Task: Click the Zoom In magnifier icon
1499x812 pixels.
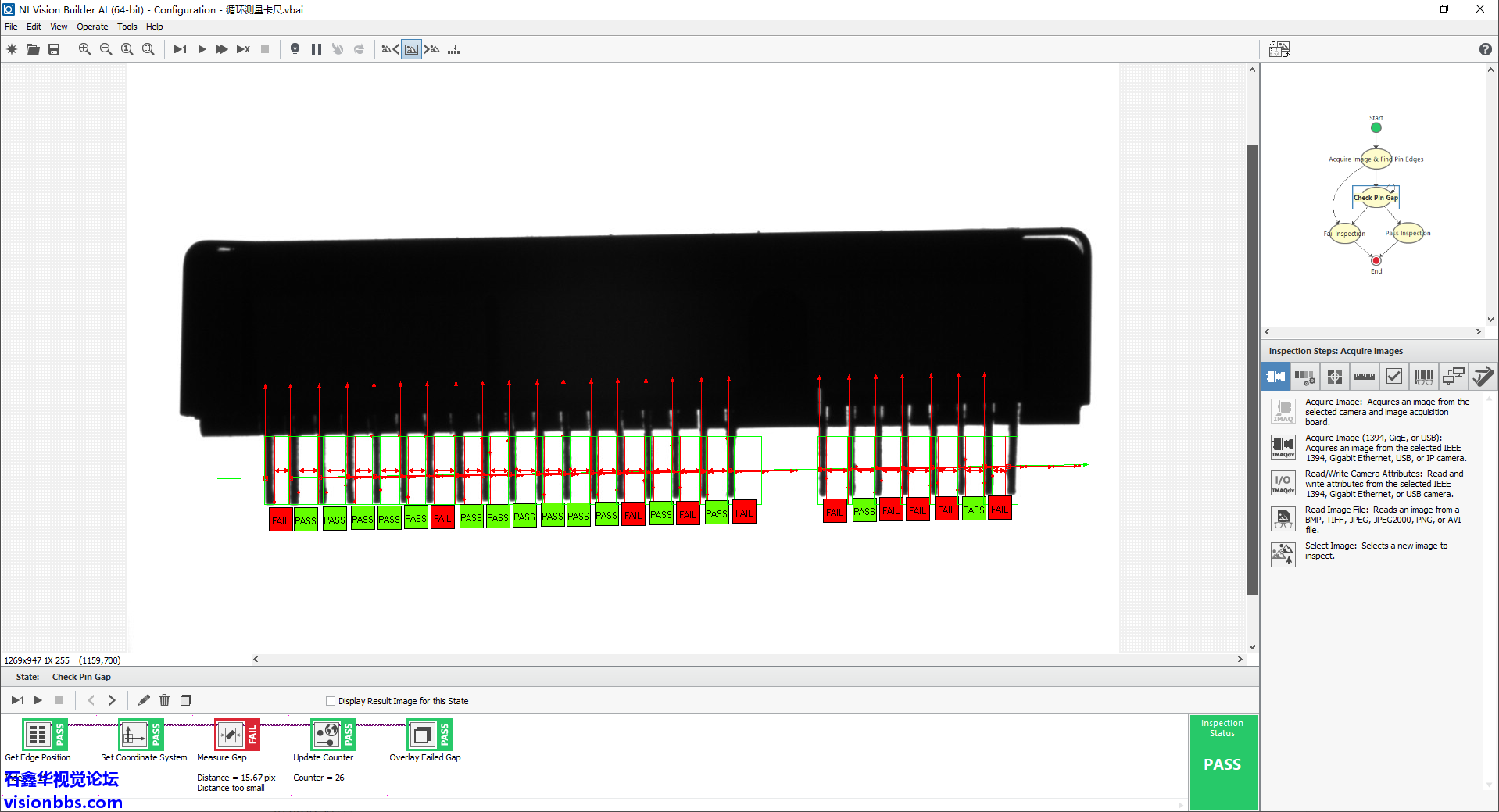Action: pyautogui.click(x=84, y=49)
